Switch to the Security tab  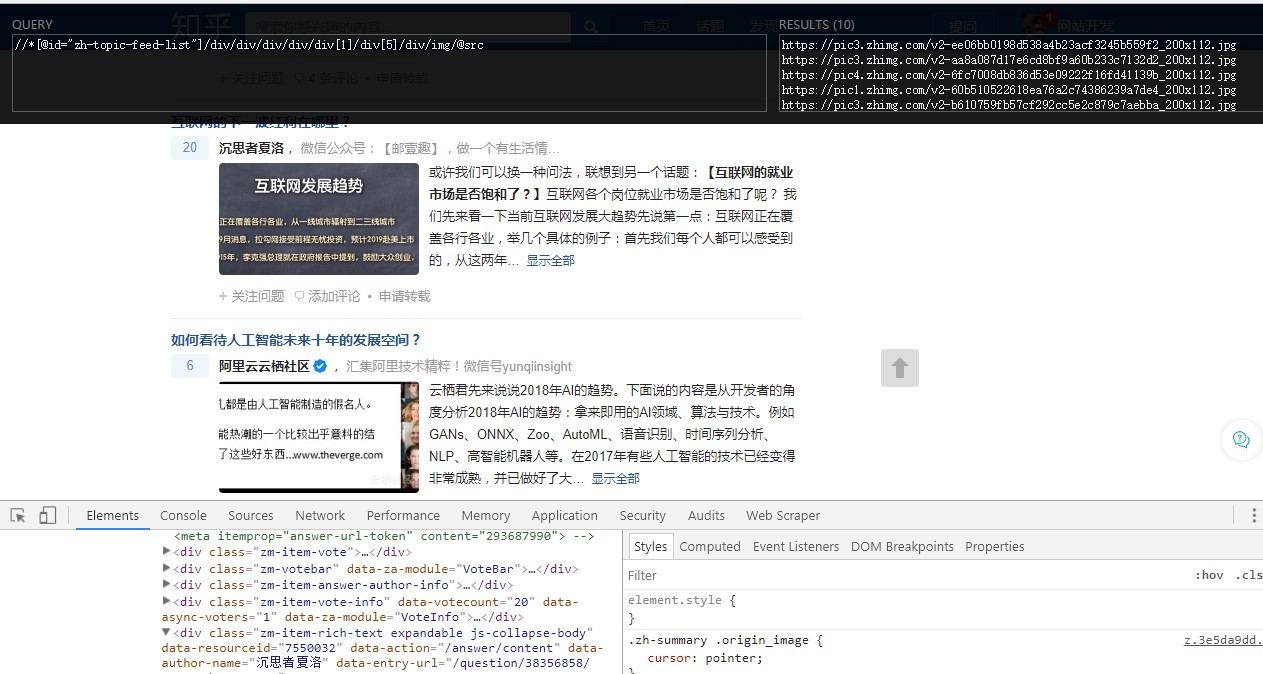pyautogui.click(x=642, y=515)
